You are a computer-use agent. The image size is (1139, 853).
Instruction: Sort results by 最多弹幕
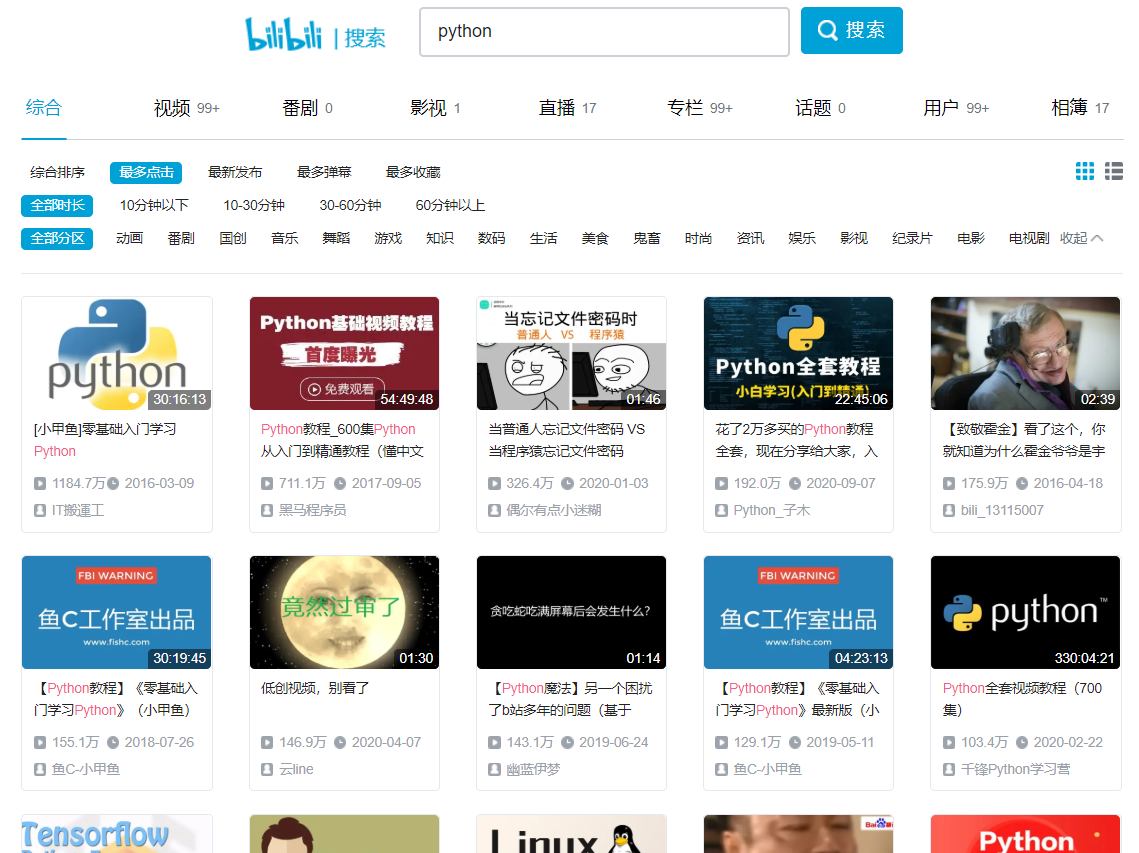coord(324,172)
